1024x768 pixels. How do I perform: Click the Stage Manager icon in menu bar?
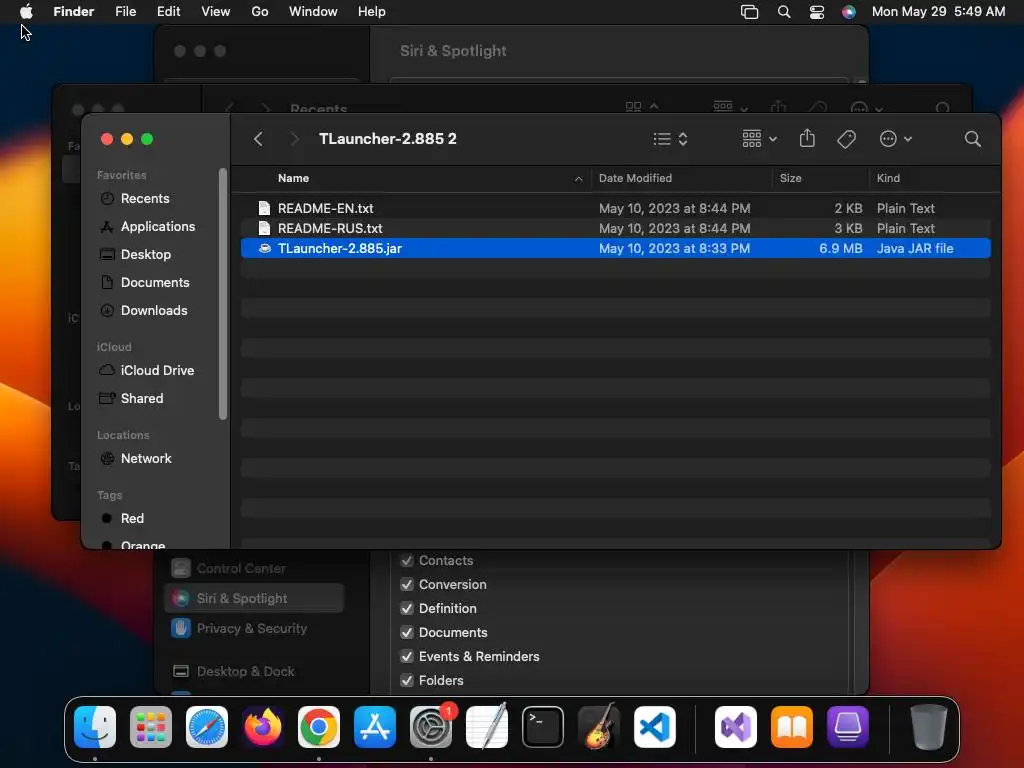(749, 12)
